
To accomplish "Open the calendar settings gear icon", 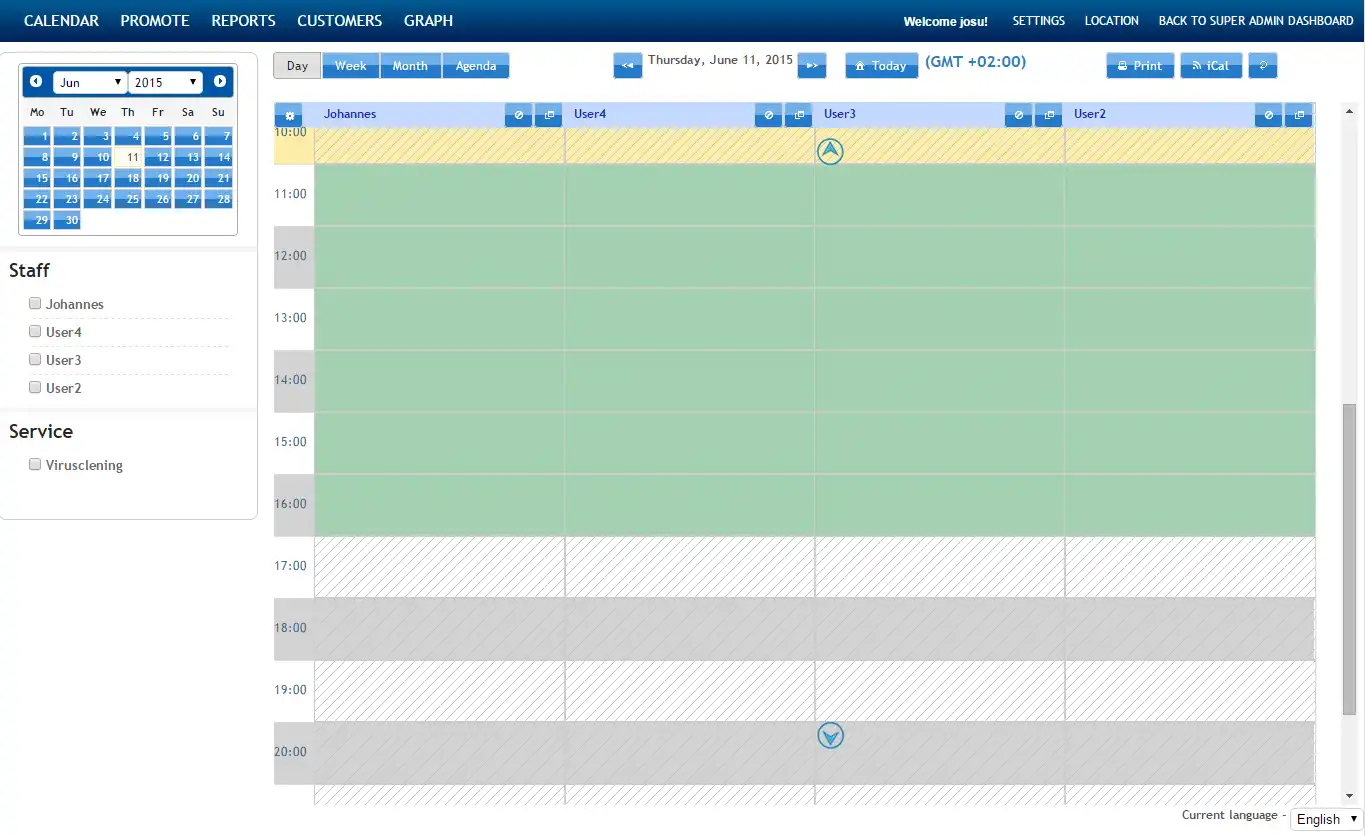I will click(x=288, y=116).
